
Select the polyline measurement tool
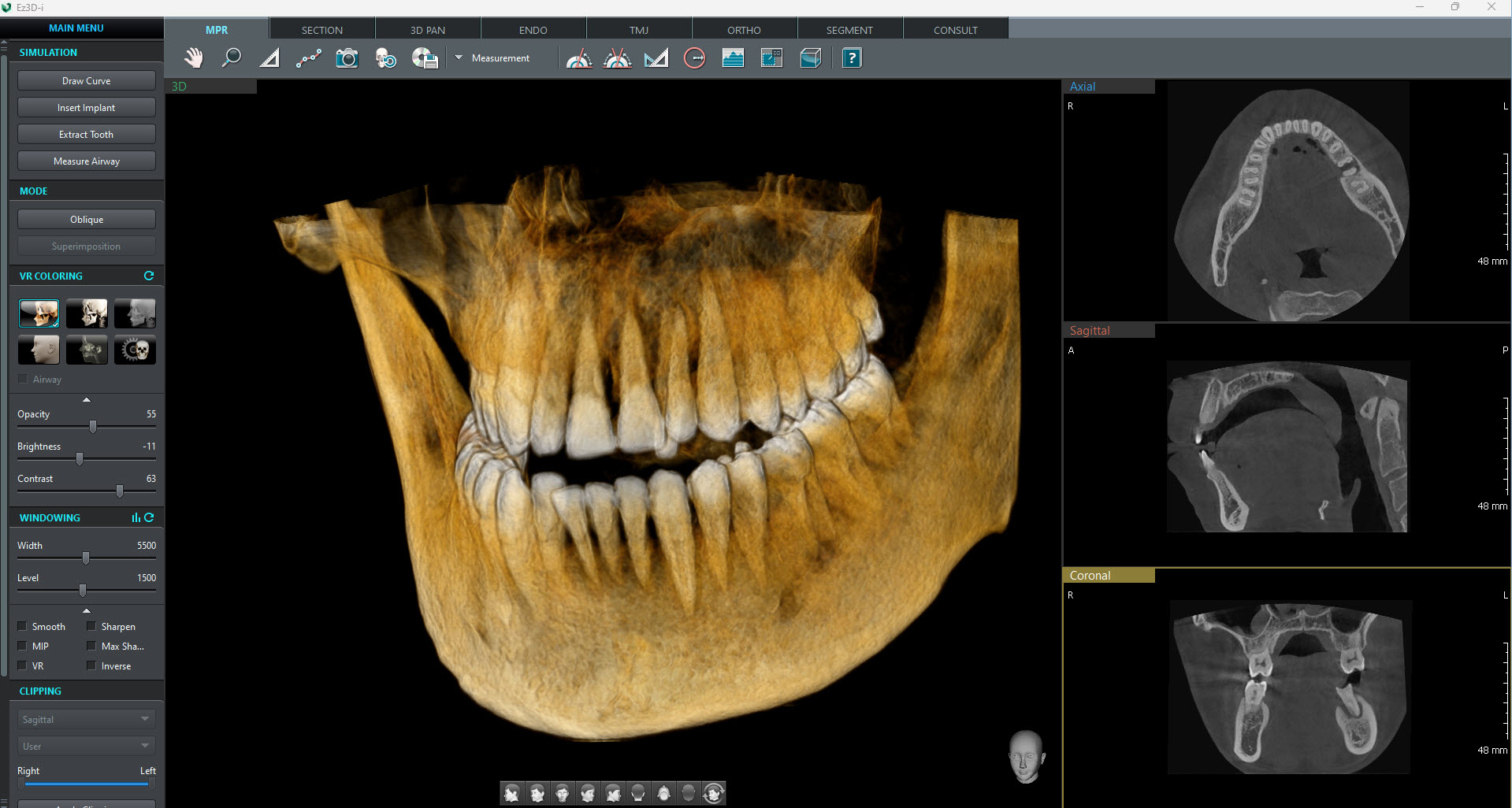click(x=308, y=58)
